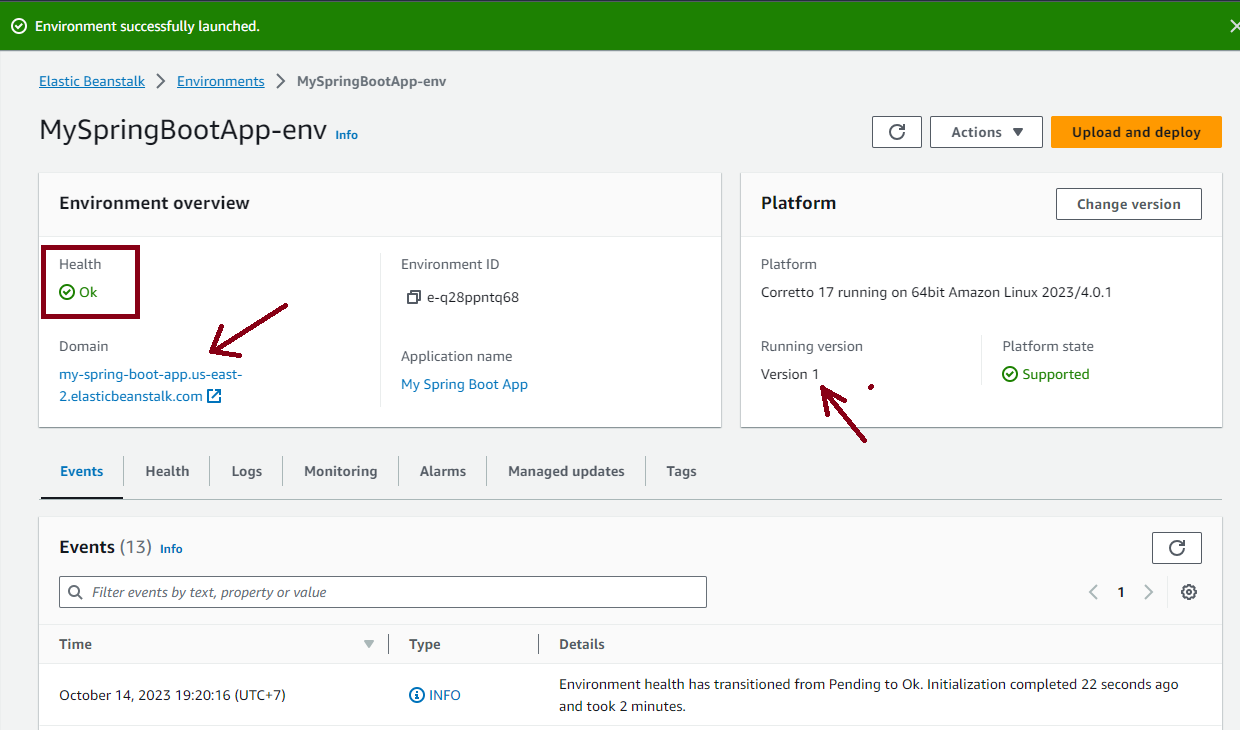Viewport: 1240px width, 730px height.
Task: Open the Elastic Beanstalk breadcrumb link
Action: coord(92,81)
